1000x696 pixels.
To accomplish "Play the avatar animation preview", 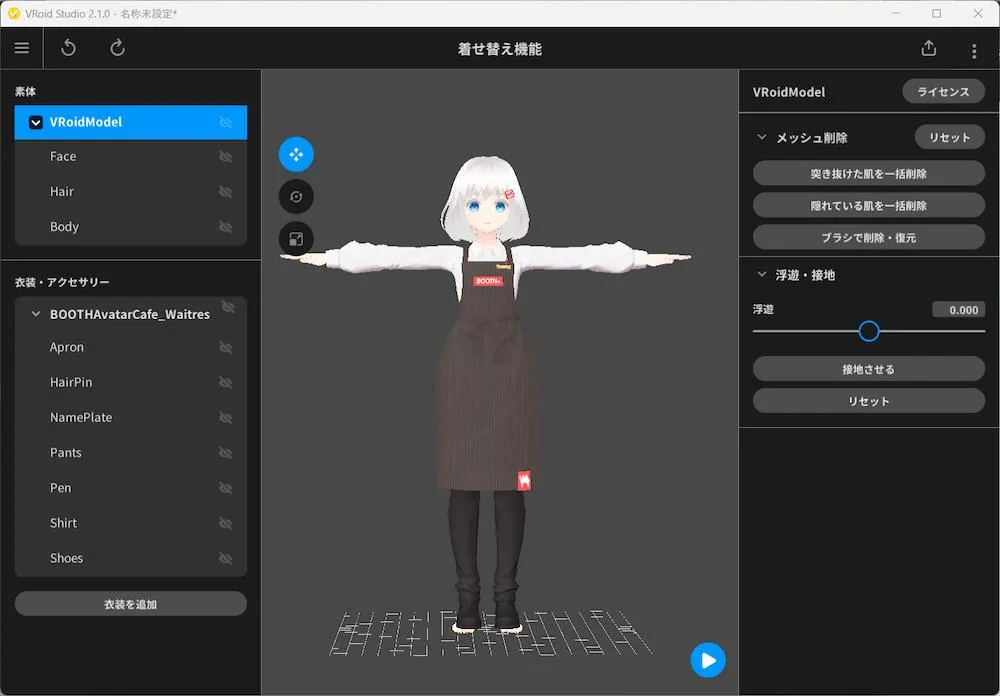I will [708, 660].
